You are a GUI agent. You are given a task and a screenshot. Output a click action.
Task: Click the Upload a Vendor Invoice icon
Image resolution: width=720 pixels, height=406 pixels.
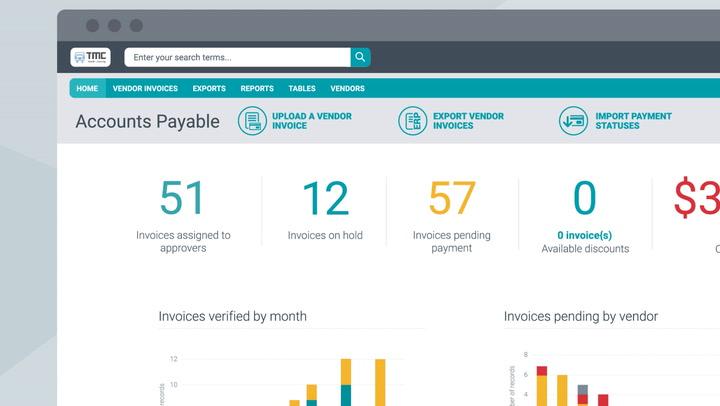pyautogui.click(x=252, y=121)
